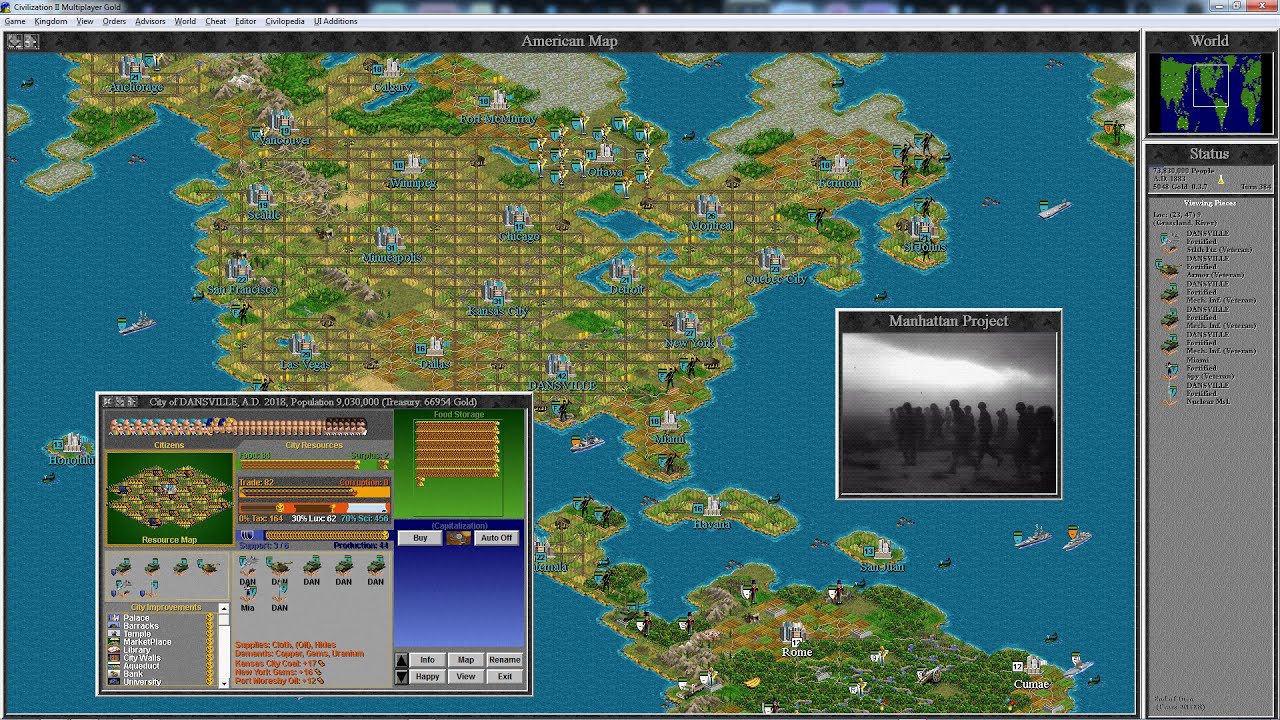
Task: Select the Palace improvement row
Action: coord(160,618)
